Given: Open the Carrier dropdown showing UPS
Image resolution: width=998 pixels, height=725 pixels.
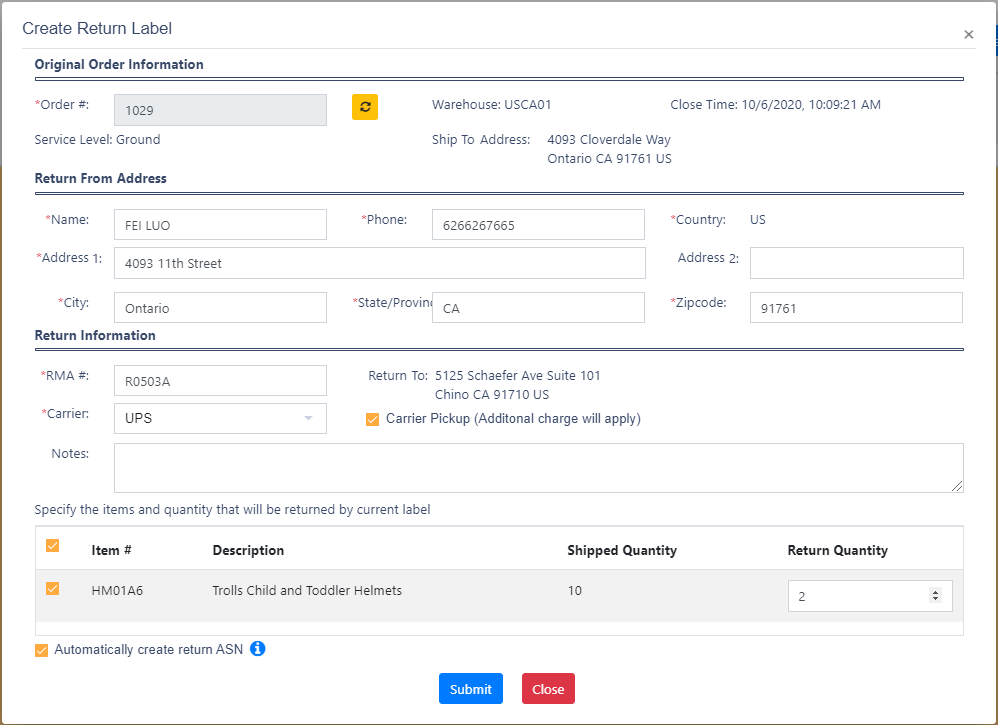Looking at the screenshot, I should (x=220, y=418).
